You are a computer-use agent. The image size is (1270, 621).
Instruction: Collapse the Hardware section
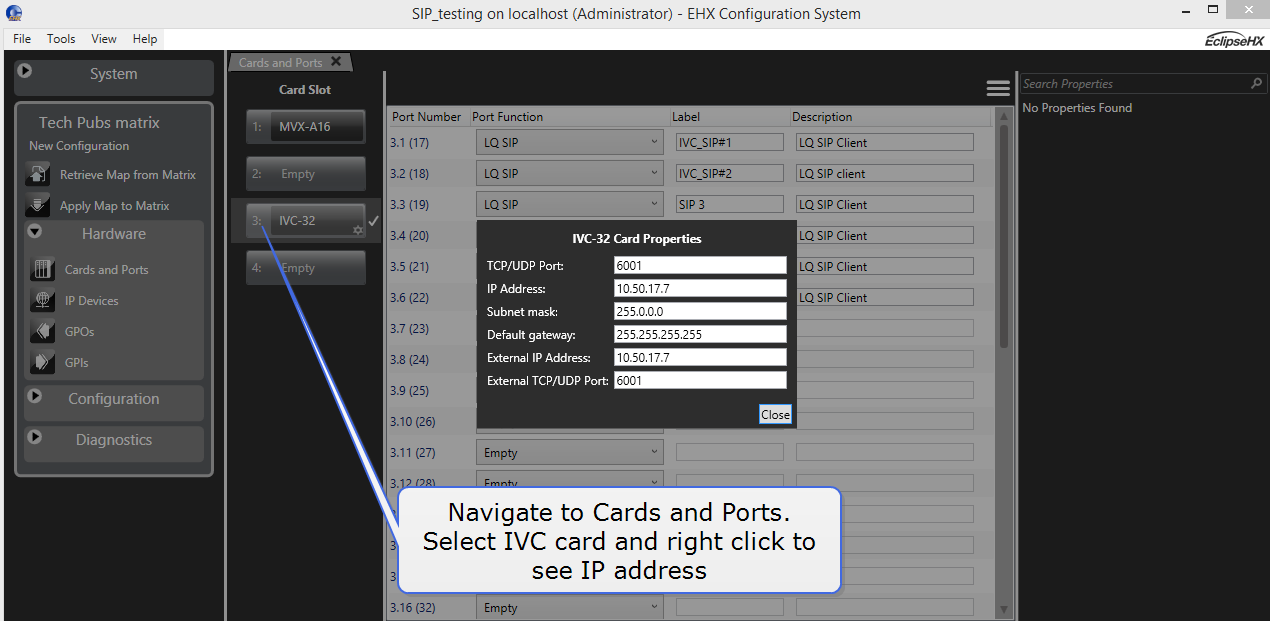pyautogui.click(x=35, y=231)
